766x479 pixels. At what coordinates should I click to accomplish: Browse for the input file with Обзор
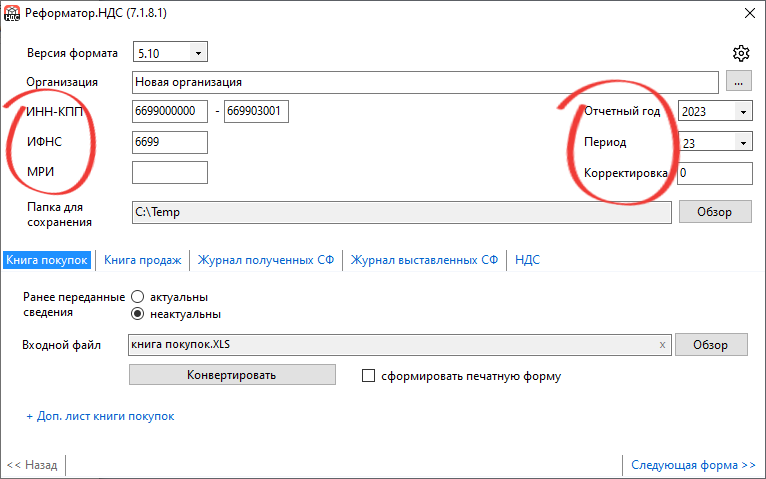[x=711, y=345]
